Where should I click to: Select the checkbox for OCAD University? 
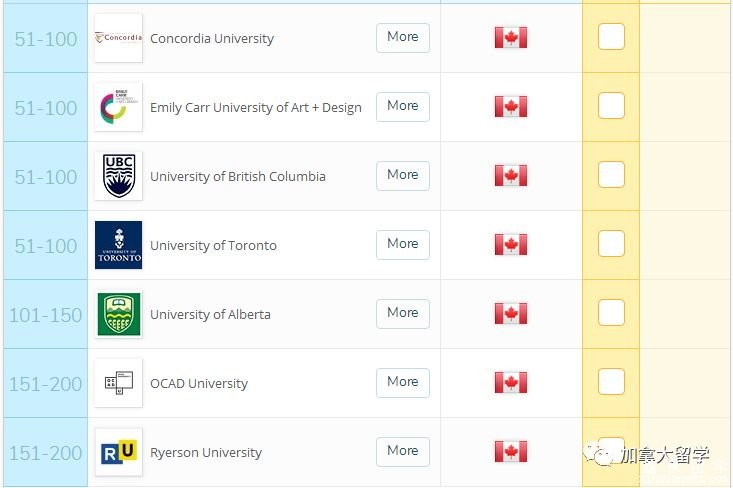(x=611, y=381)
